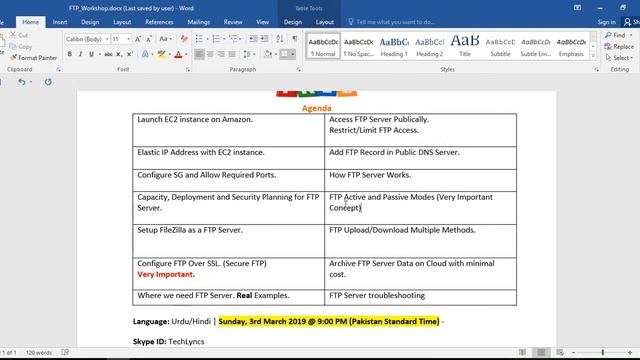Click Justify alignment button
The image size is (640, 360).
[232, 54]
